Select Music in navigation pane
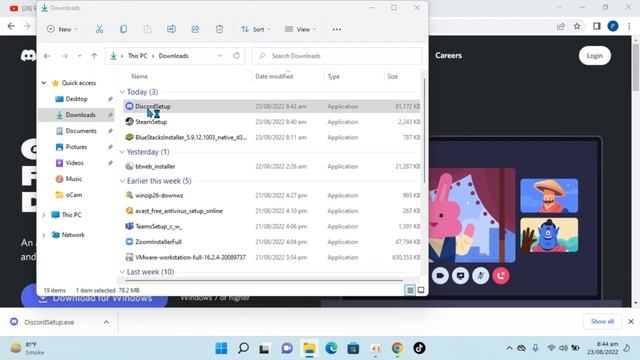The image size is (640, 360). (x=73, y=179)
